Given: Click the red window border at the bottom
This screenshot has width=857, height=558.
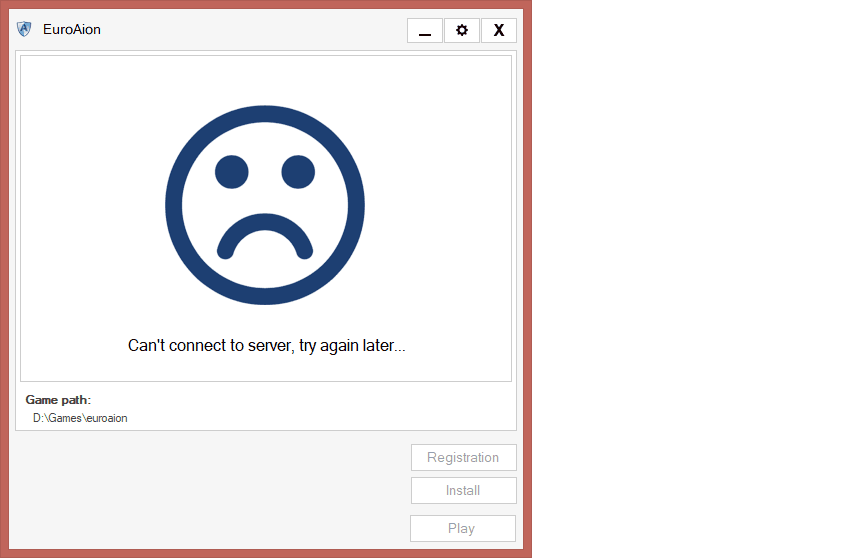Looking at the screenshot, I should [x=265, y=553].
